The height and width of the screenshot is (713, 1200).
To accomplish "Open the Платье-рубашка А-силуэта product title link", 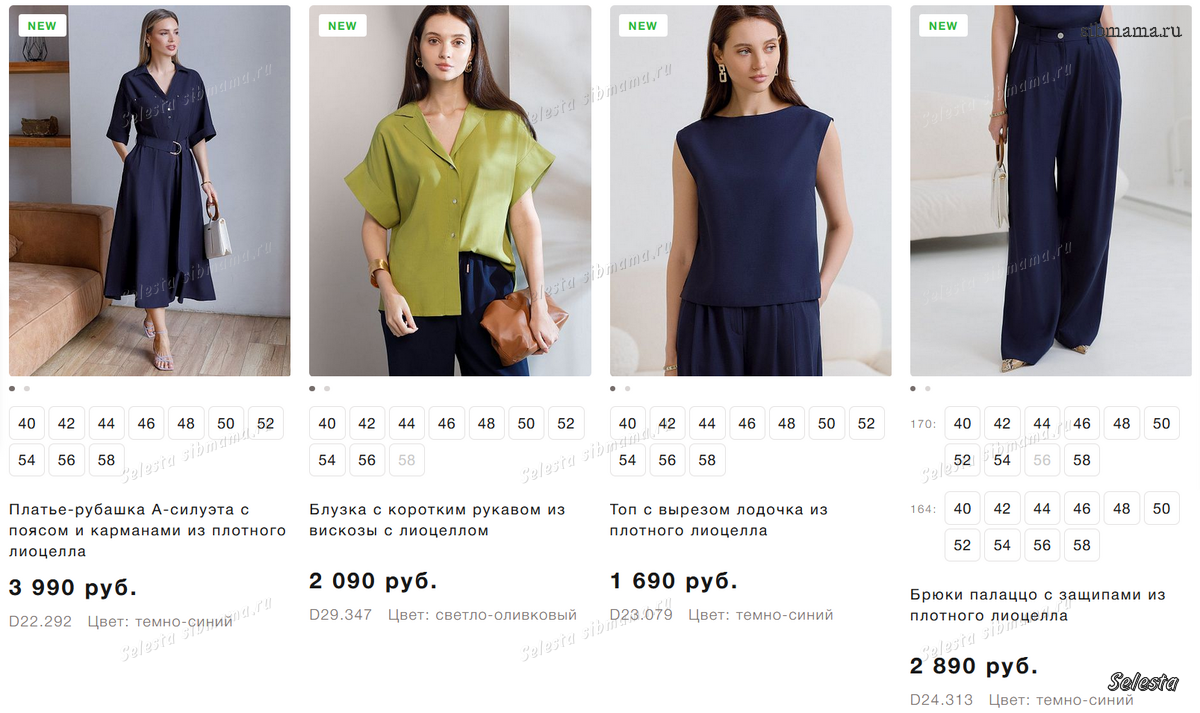I will click(147, 530).
